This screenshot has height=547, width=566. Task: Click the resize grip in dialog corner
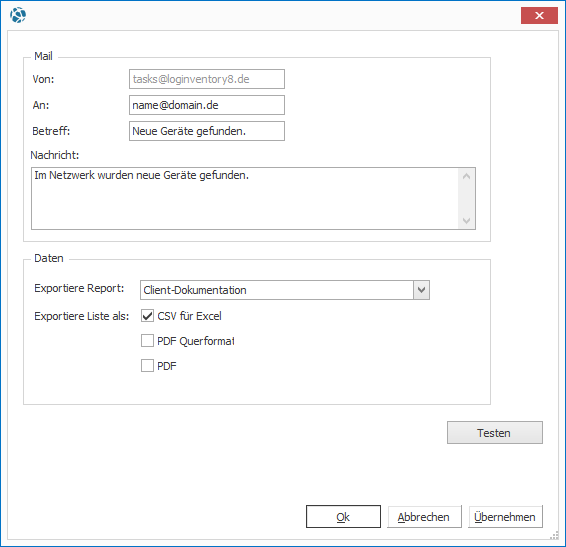(554, 535)
